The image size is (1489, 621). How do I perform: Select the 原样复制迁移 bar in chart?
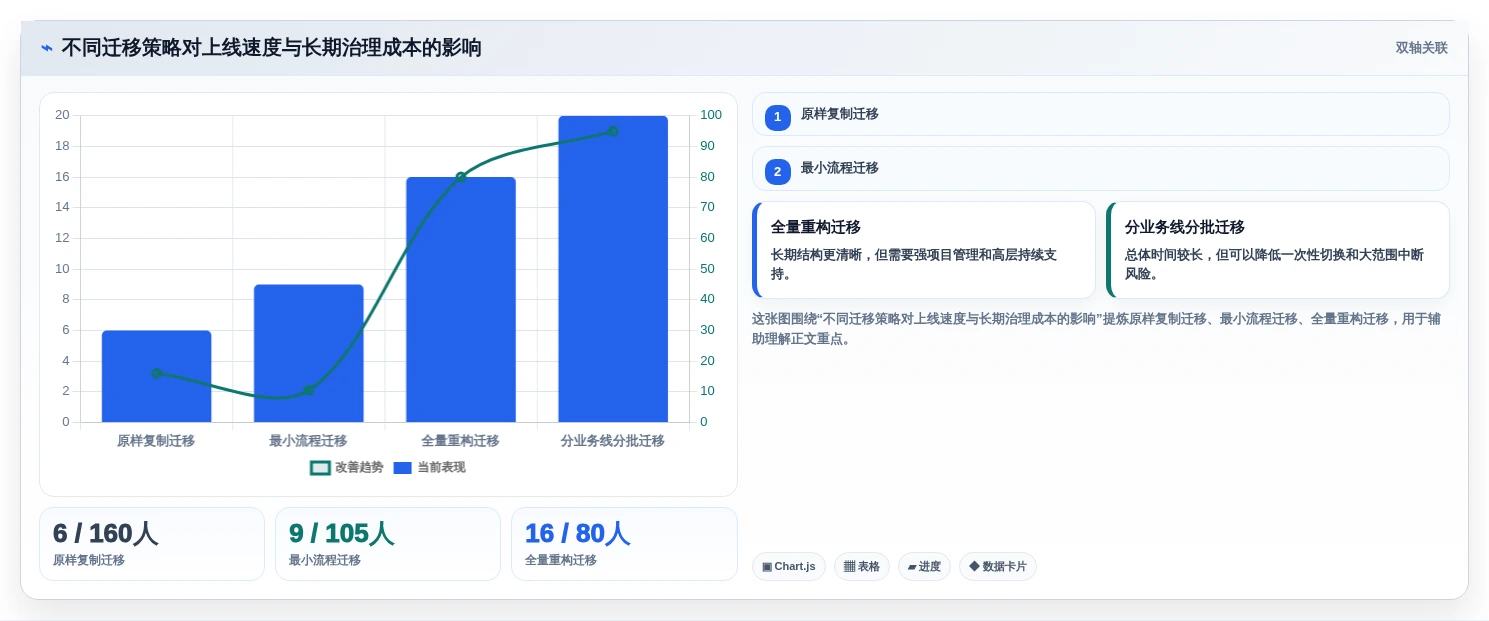click(x=156, y=376)
